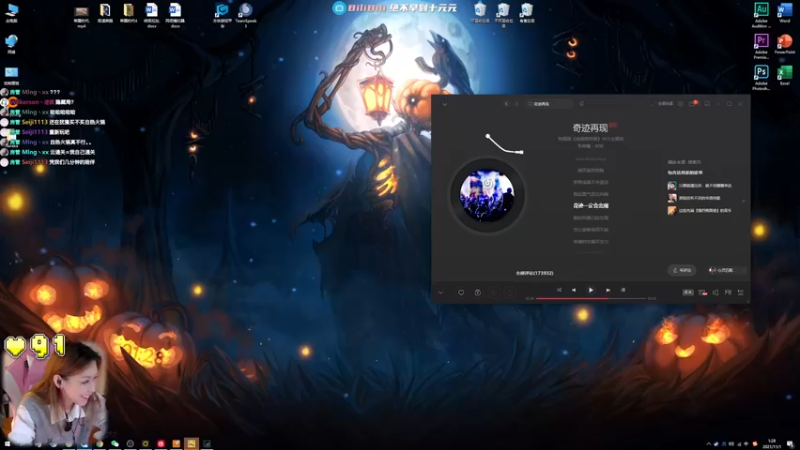Open the red music app taskbar icon
800x450 pixels.
click(161, 444)
